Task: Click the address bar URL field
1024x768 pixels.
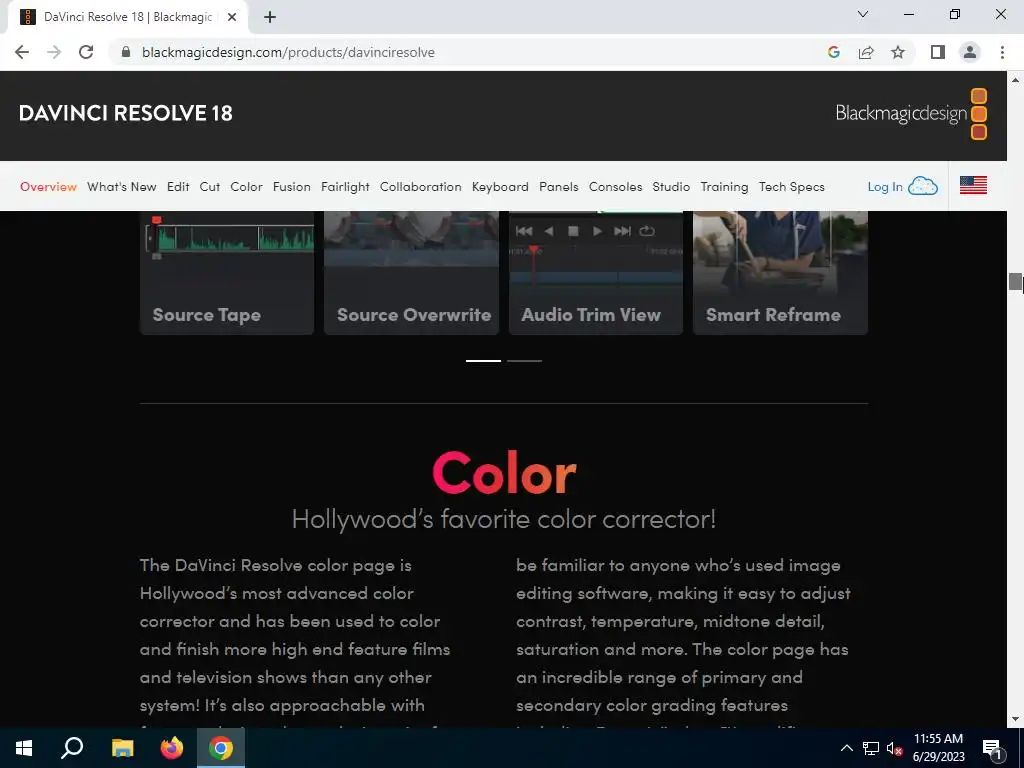Action: tap(477, 52)
